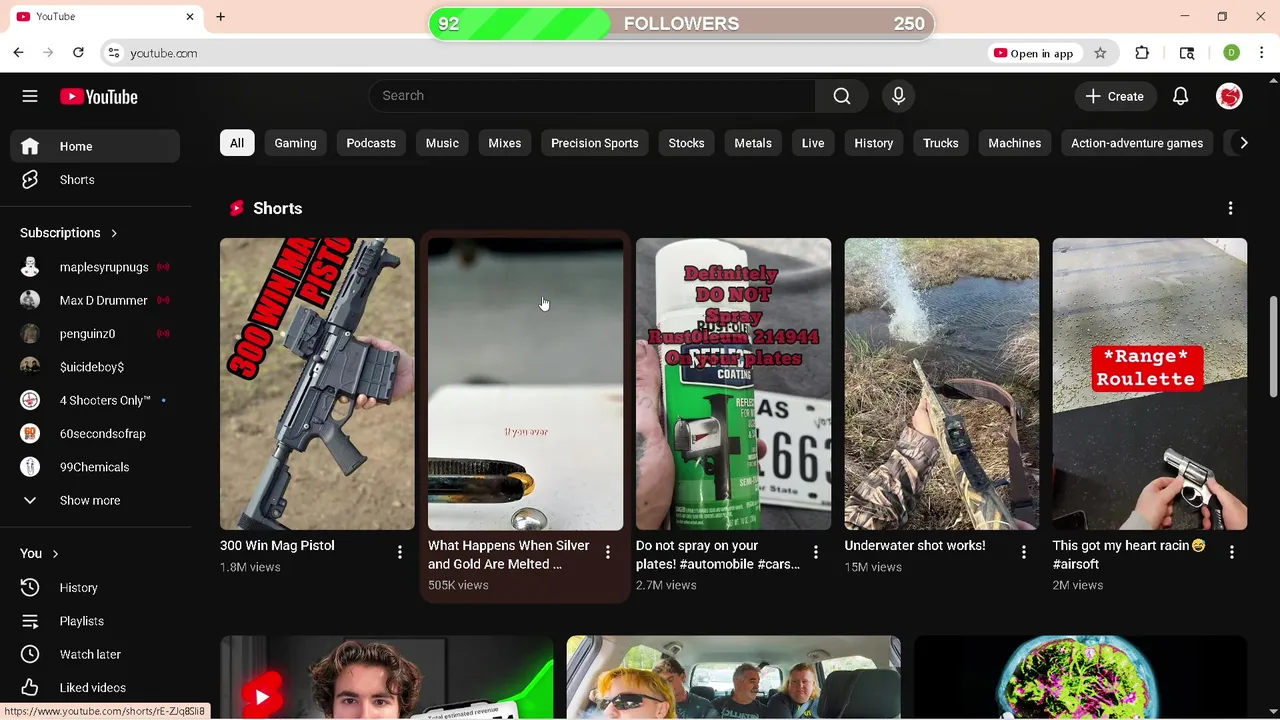Select the Trucks filter chip
1280x720 pixels.
[x=941, y=143]
